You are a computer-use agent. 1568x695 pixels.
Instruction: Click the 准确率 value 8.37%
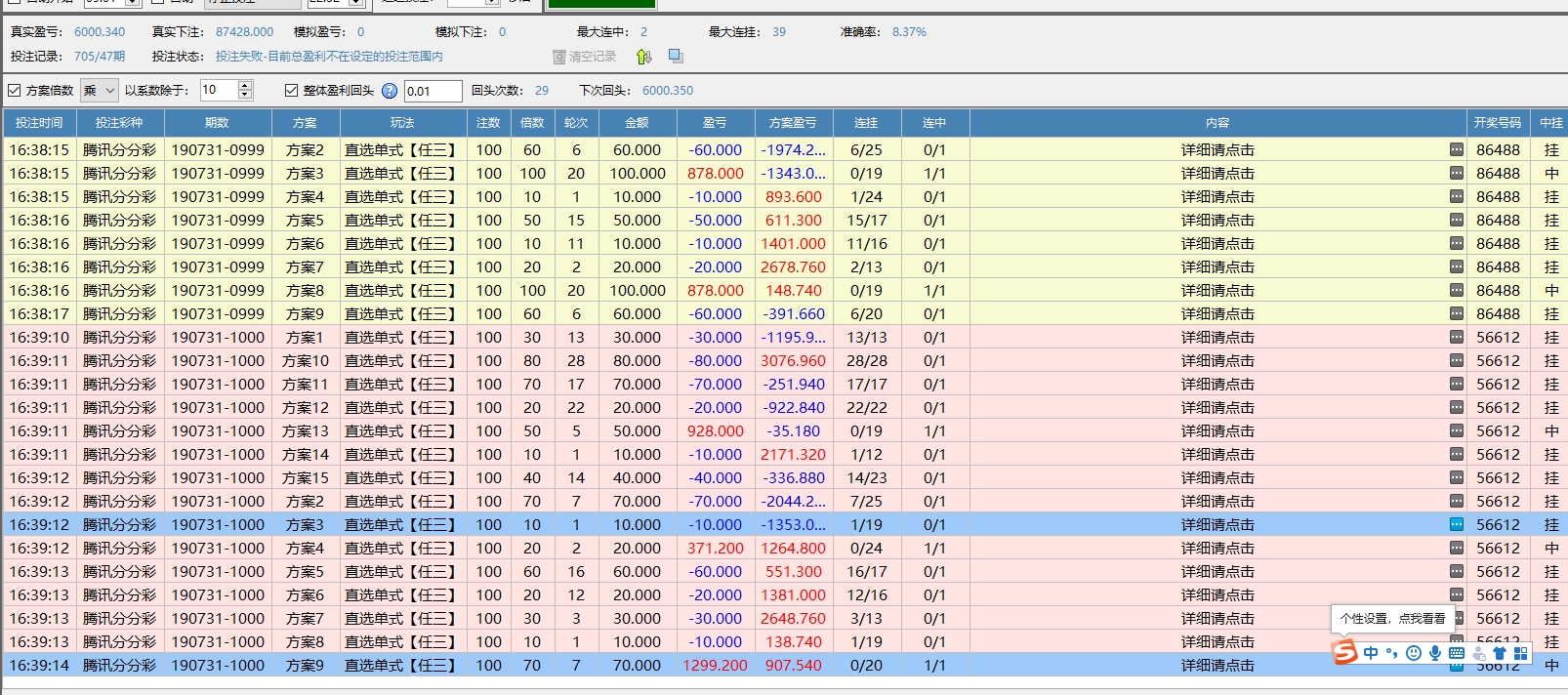[909, 32]
